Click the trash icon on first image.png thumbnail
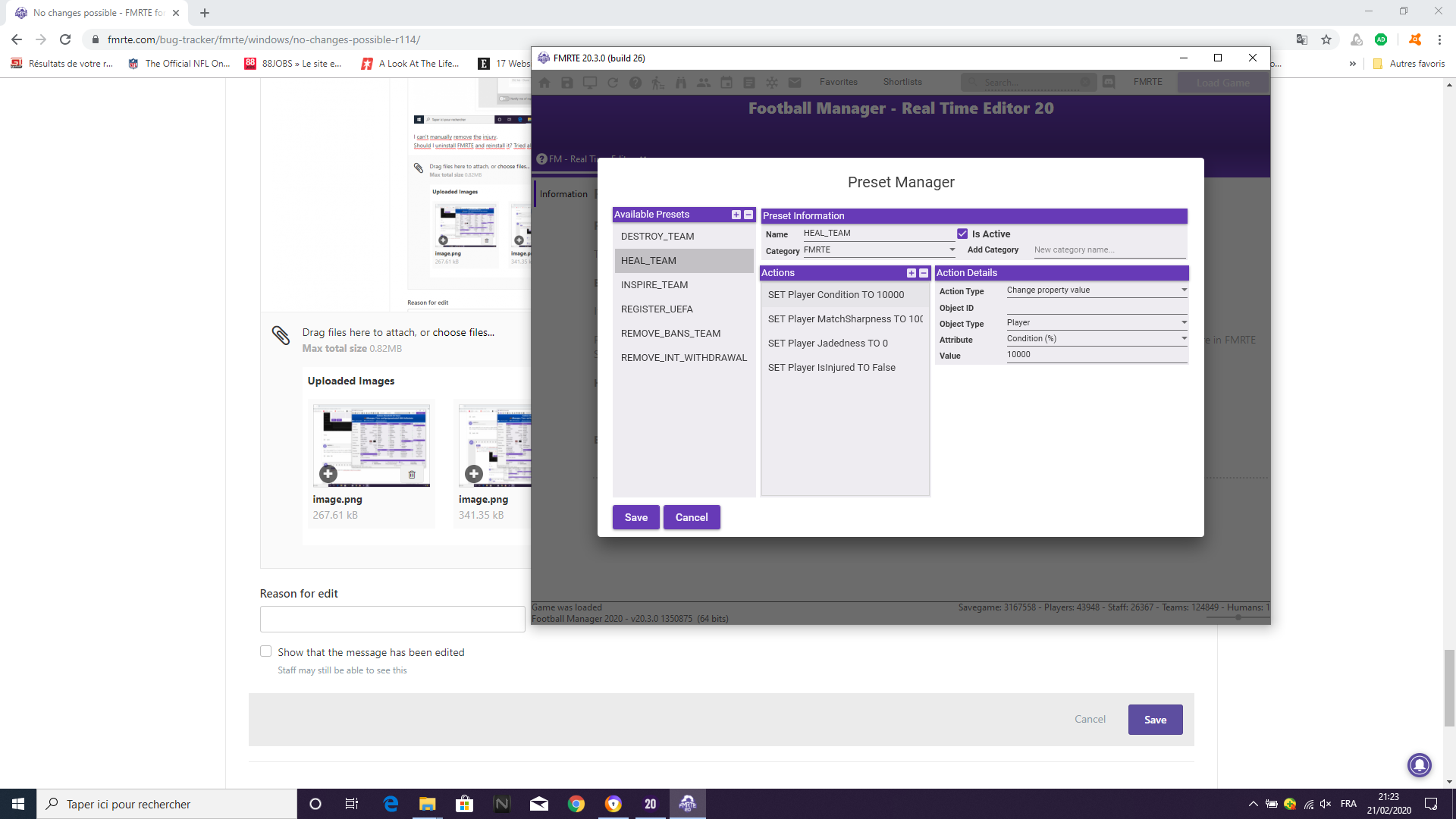1456x819 pixels. (x=412, y=475)
